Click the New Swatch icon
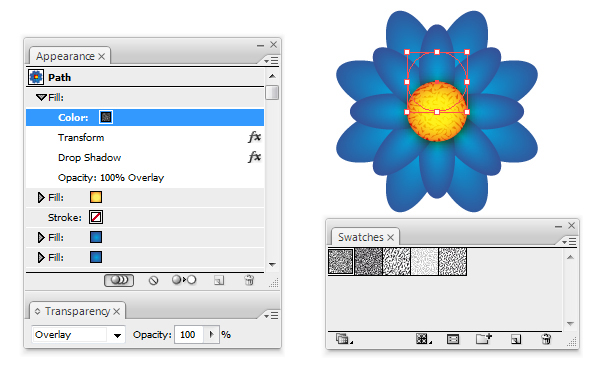The height and width of the screenshot is (367, 600). pyautogui.click(x=516, y=339)
